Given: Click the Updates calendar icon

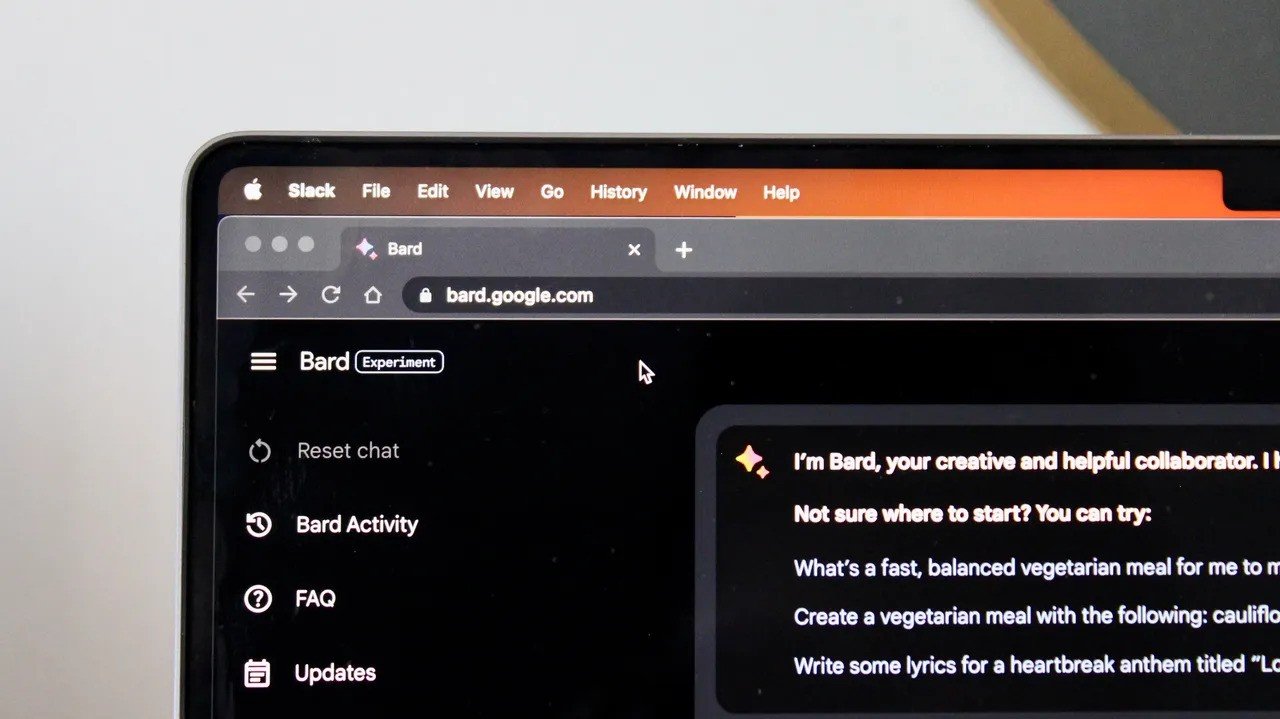Looking at the screenshot, I should coord(257,673).
